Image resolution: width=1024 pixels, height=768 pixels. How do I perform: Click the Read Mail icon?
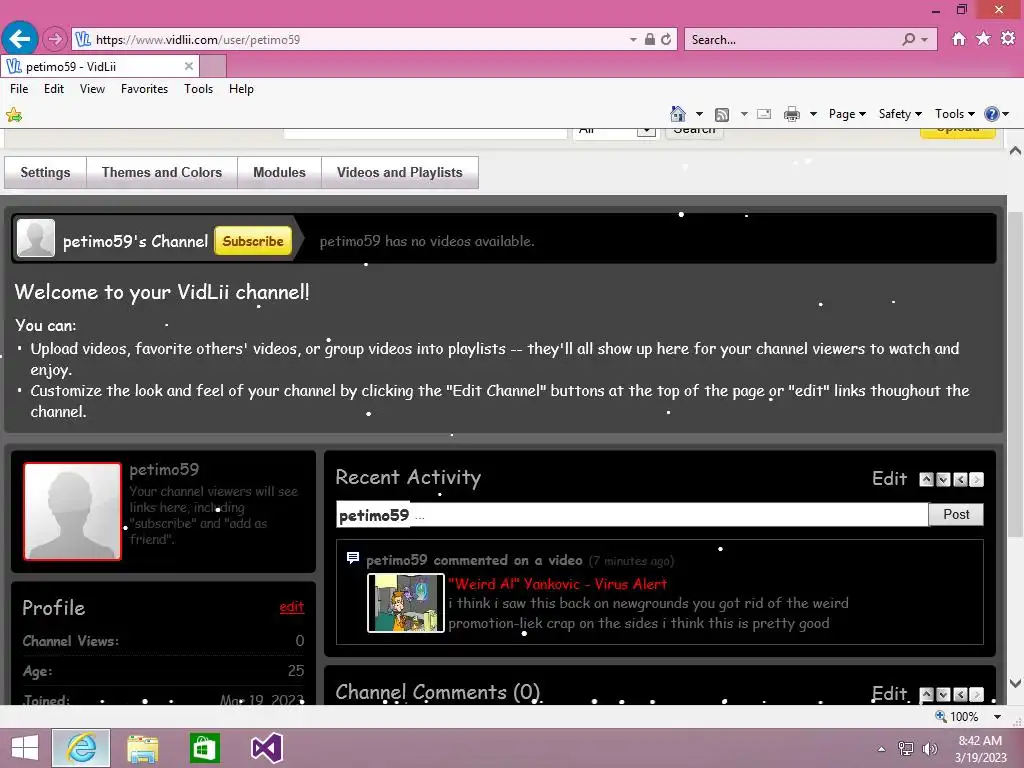(x=764, y=114)
